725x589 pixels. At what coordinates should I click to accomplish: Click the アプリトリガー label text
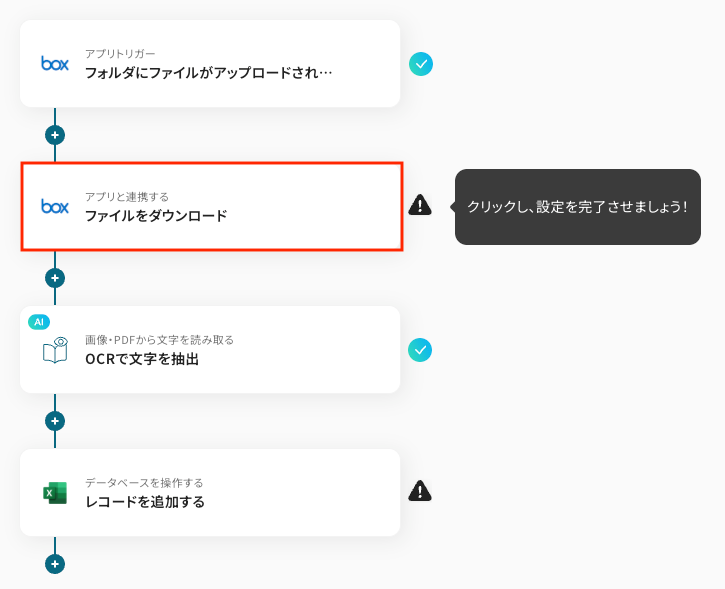120,53
